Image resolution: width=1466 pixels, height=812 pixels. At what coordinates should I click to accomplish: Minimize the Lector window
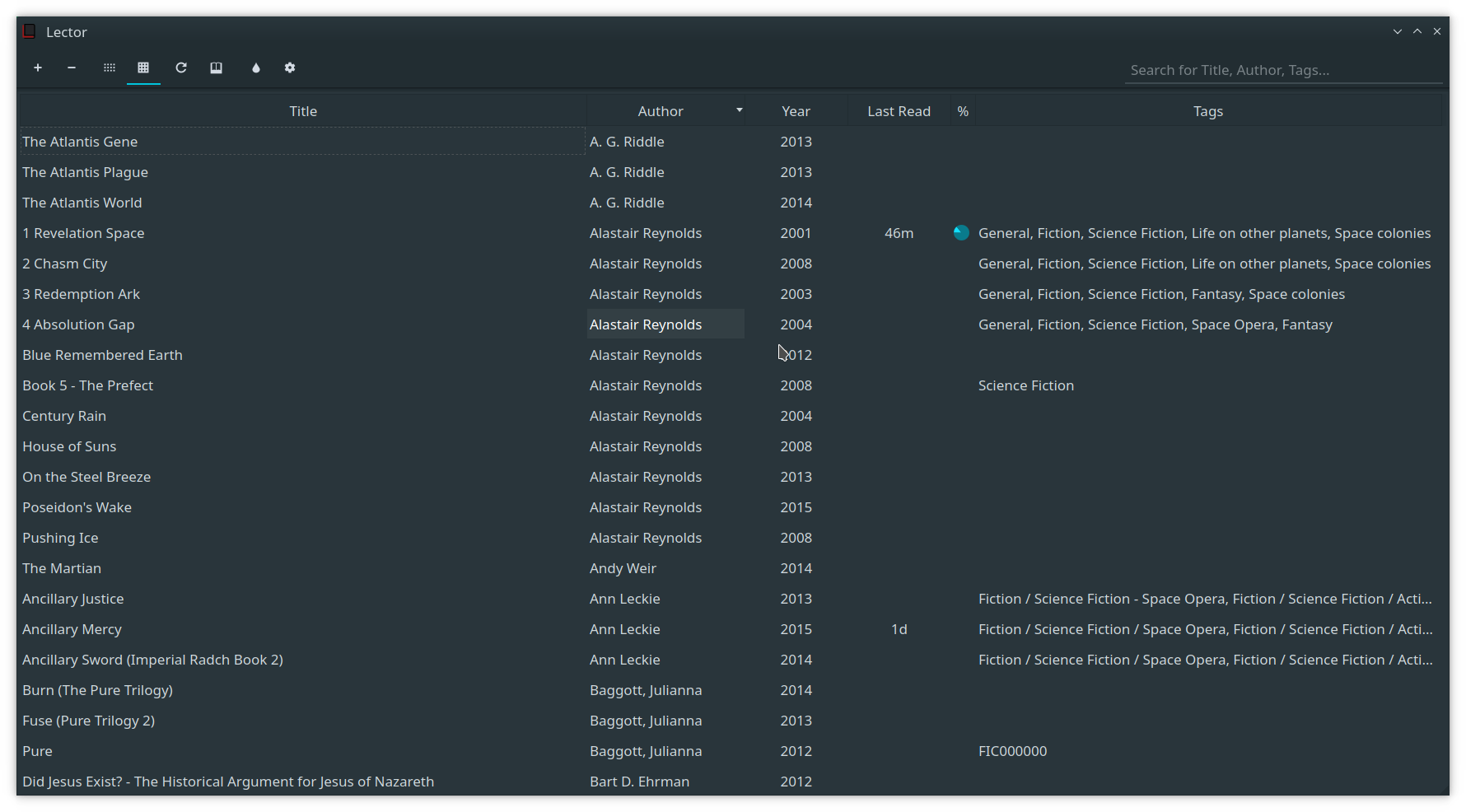pyautogui.click(x=1398, y=32)
